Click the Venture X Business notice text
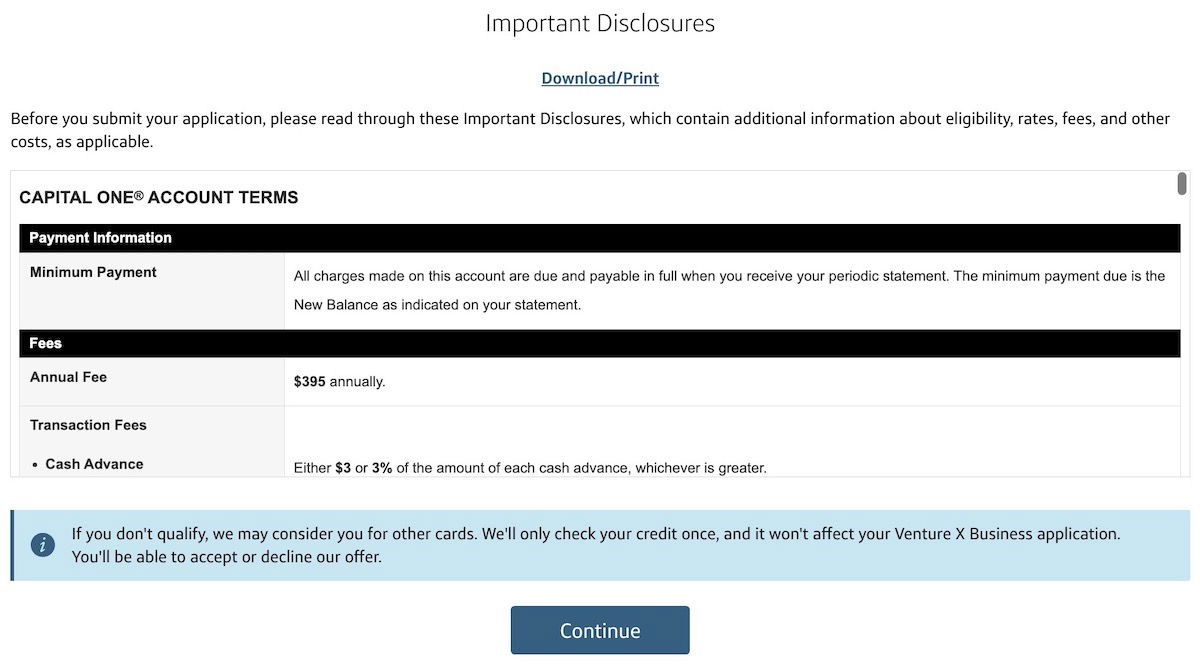This screenshot has height=666, width=1200. click(596, 534)
